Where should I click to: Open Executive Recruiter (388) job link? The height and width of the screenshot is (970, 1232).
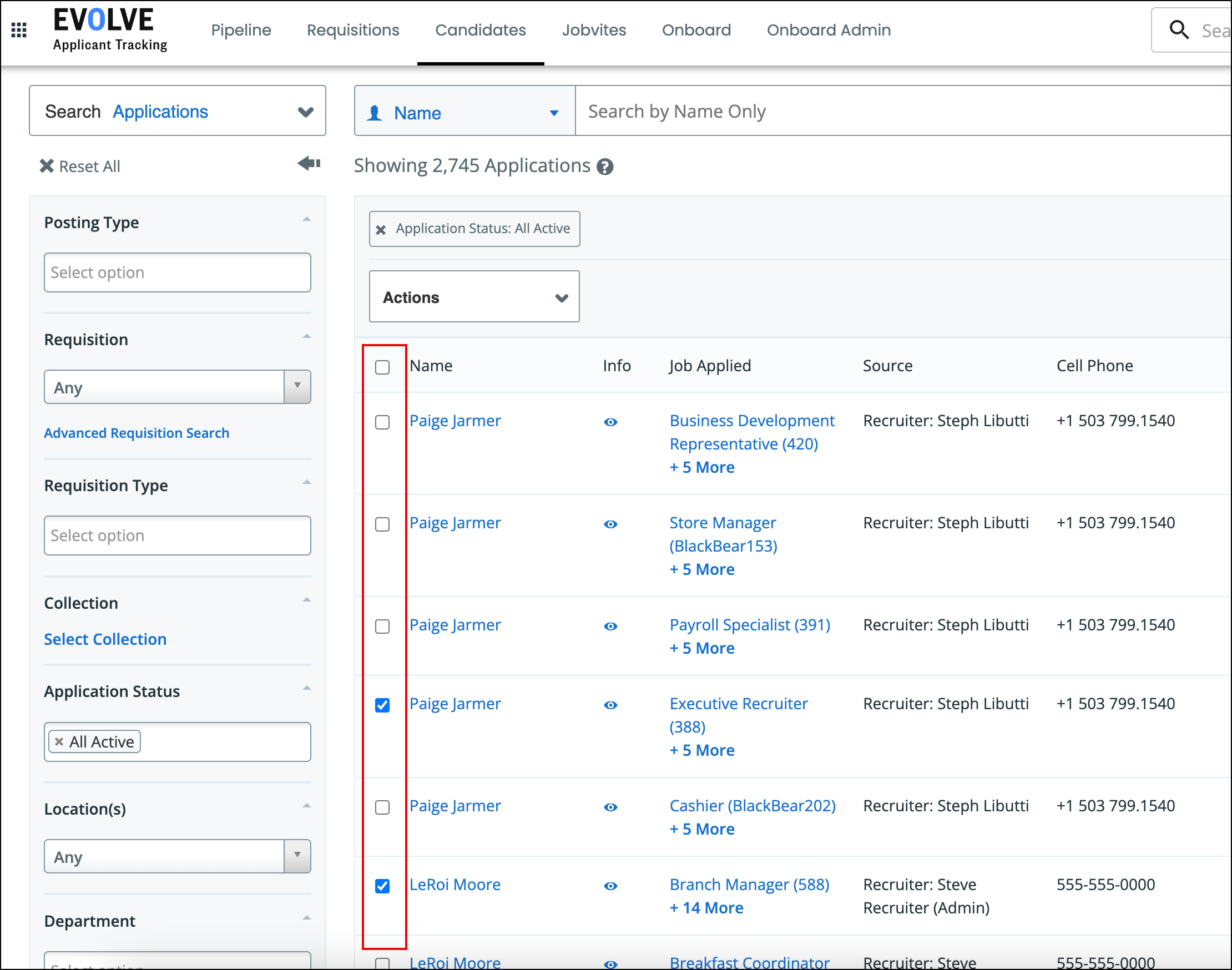739,716
